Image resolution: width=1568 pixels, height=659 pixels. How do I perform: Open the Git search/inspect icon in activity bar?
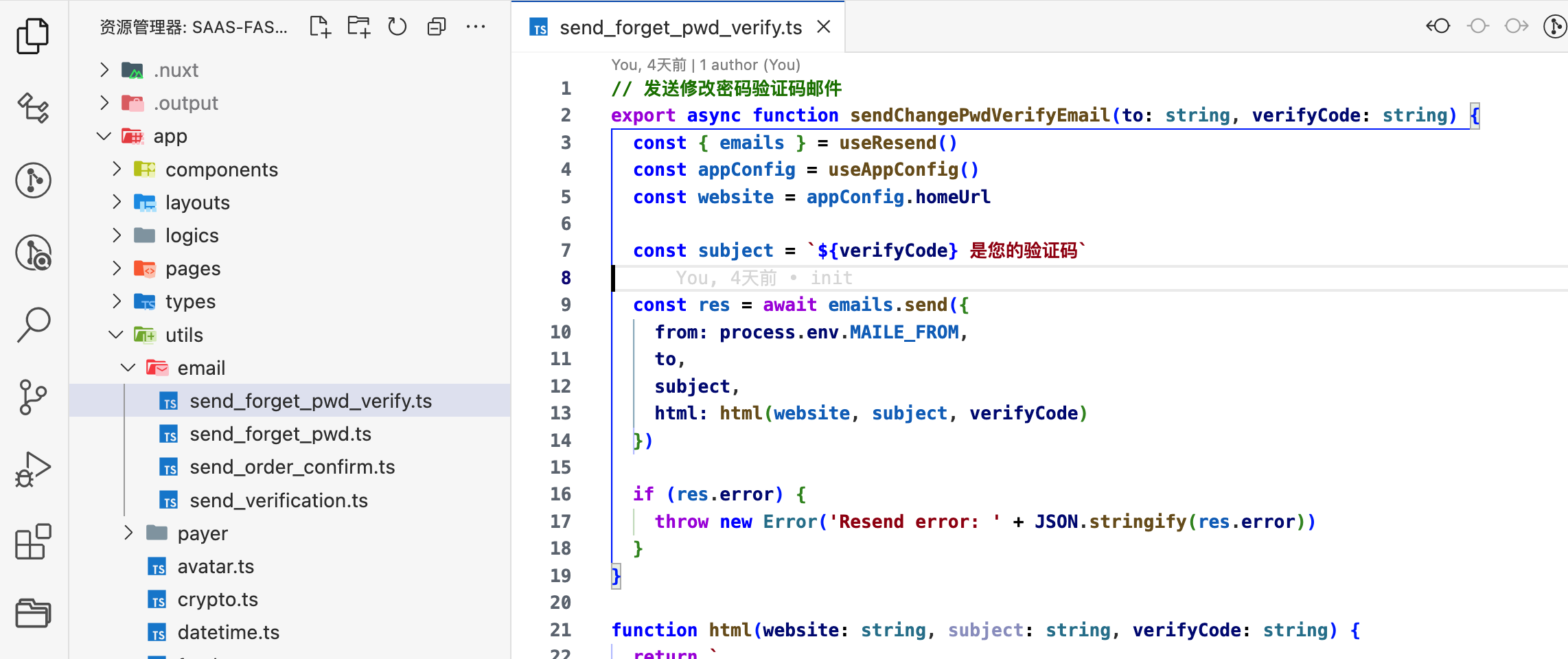[33, 253]
